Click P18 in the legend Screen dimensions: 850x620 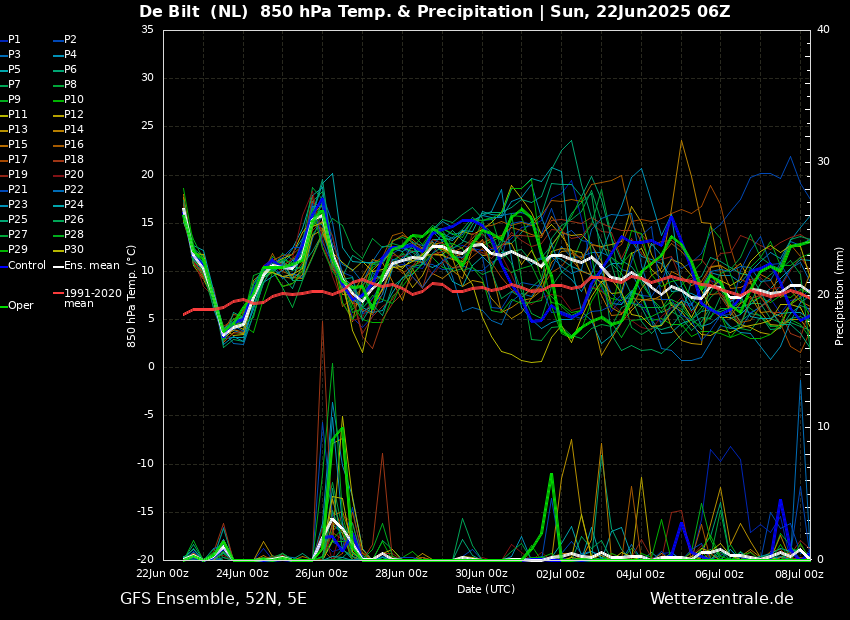[68, 159]
